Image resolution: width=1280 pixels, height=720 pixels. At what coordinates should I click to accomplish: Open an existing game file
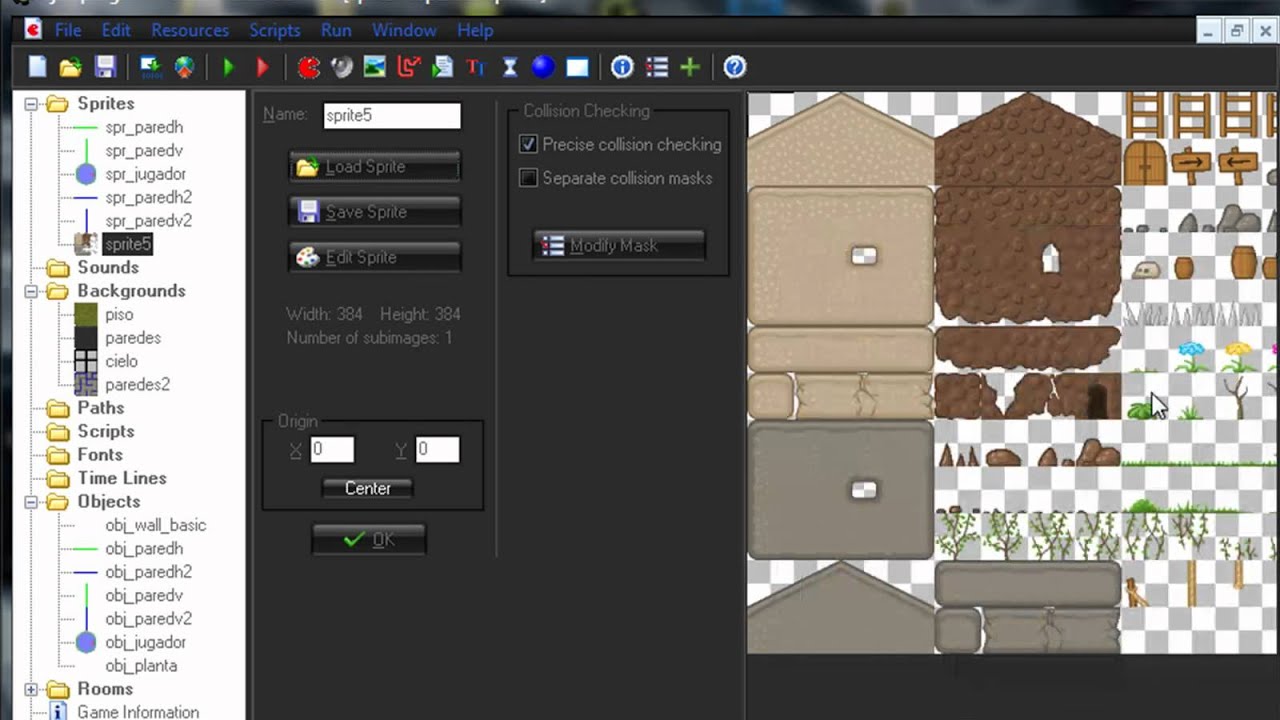click(x=70, y=67)
